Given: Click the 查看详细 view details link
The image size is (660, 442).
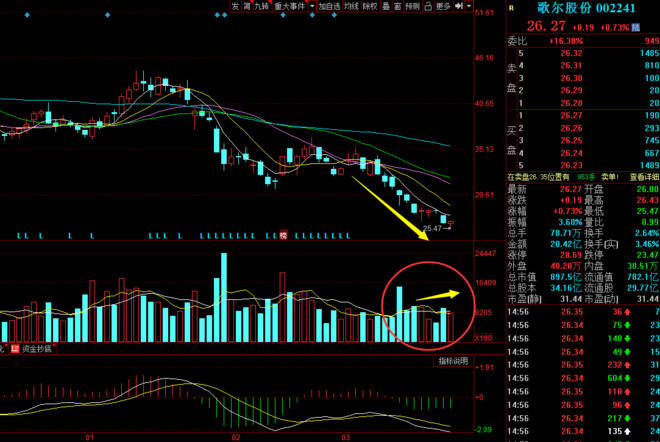Looking at the screenshot, I should pyautogui.click(x=644, y=177).
